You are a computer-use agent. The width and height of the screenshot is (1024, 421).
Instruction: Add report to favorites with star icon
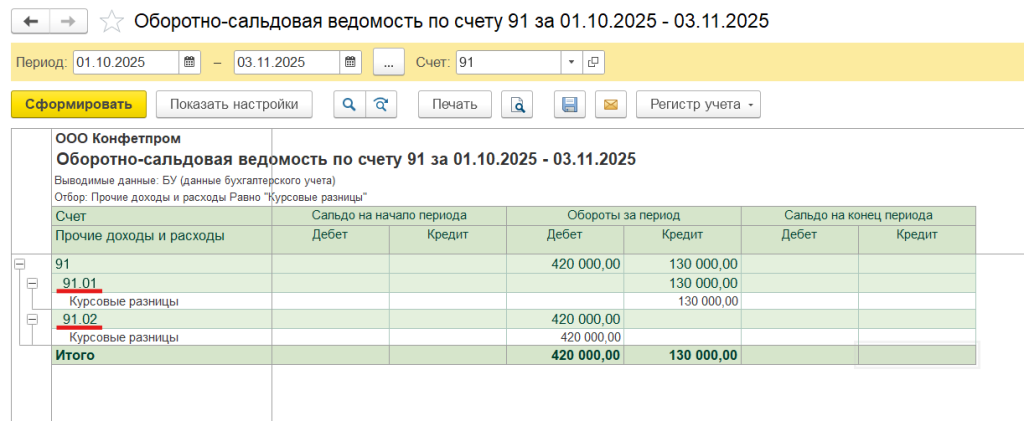(113, 21)
